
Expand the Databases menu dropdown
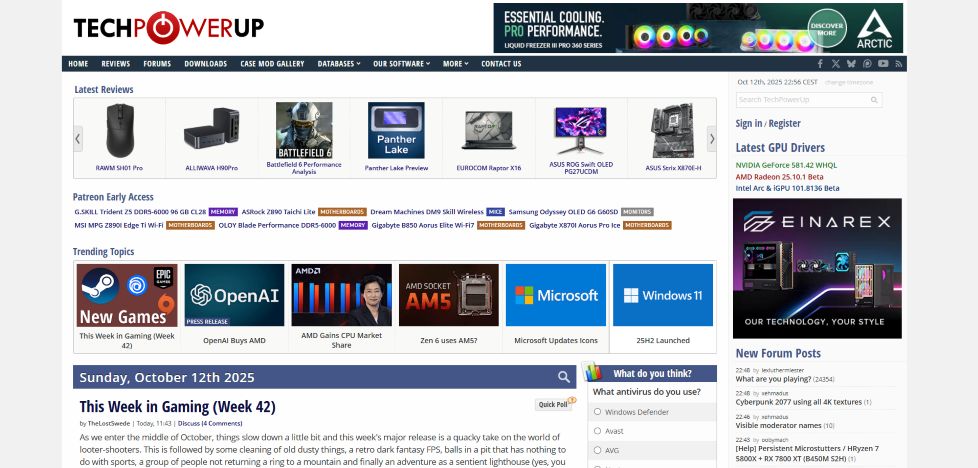click(x=339, y=64)
